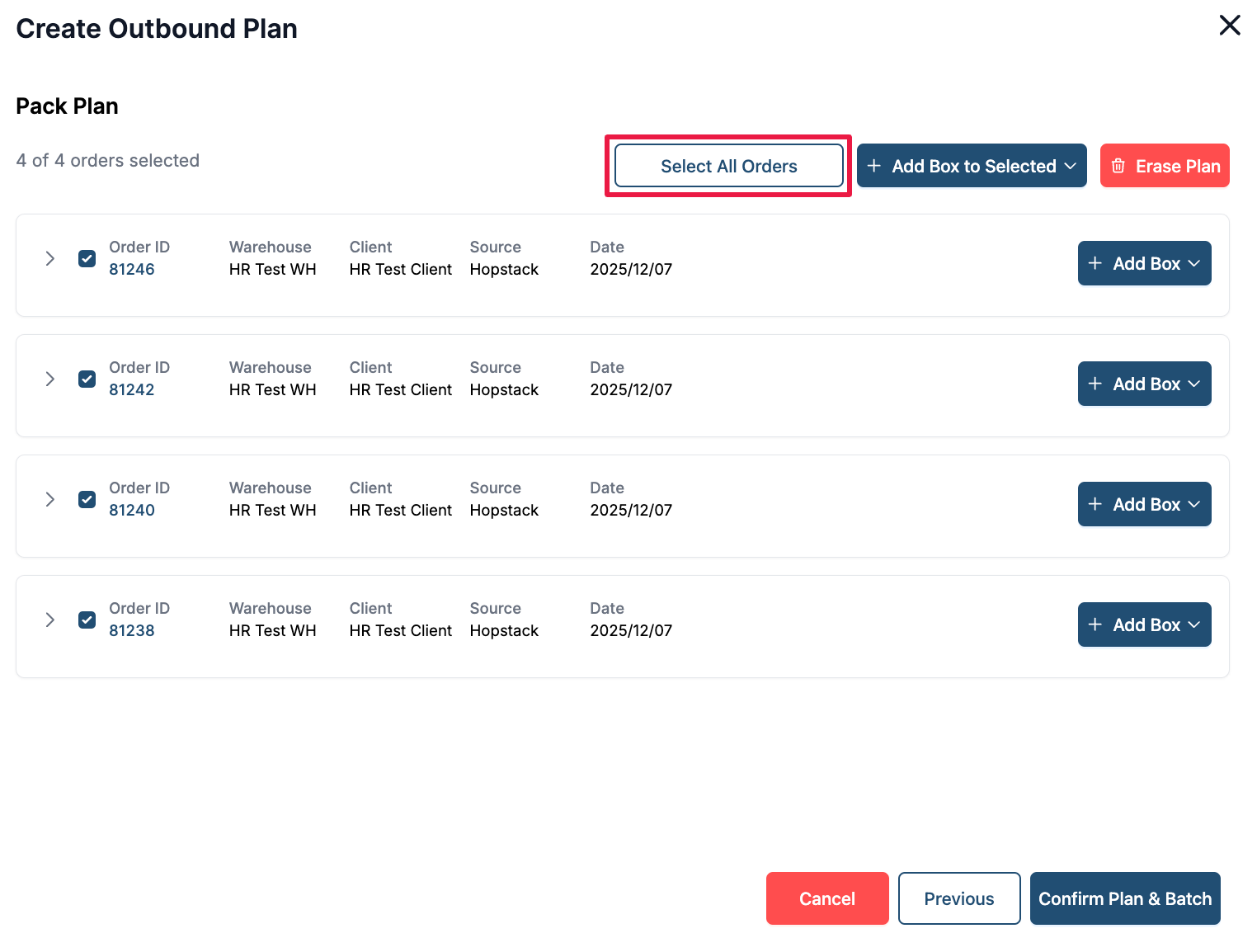Click the Erase Plan trash button
This screenshot has width=1257, height=952.
1164,166
